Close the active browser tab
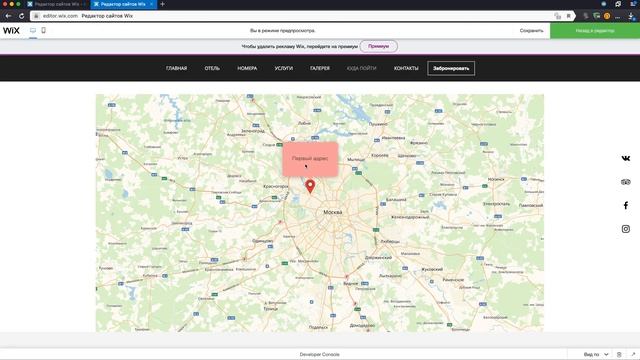Viewport: 640px width, 360px height. [x=151, y=4]
